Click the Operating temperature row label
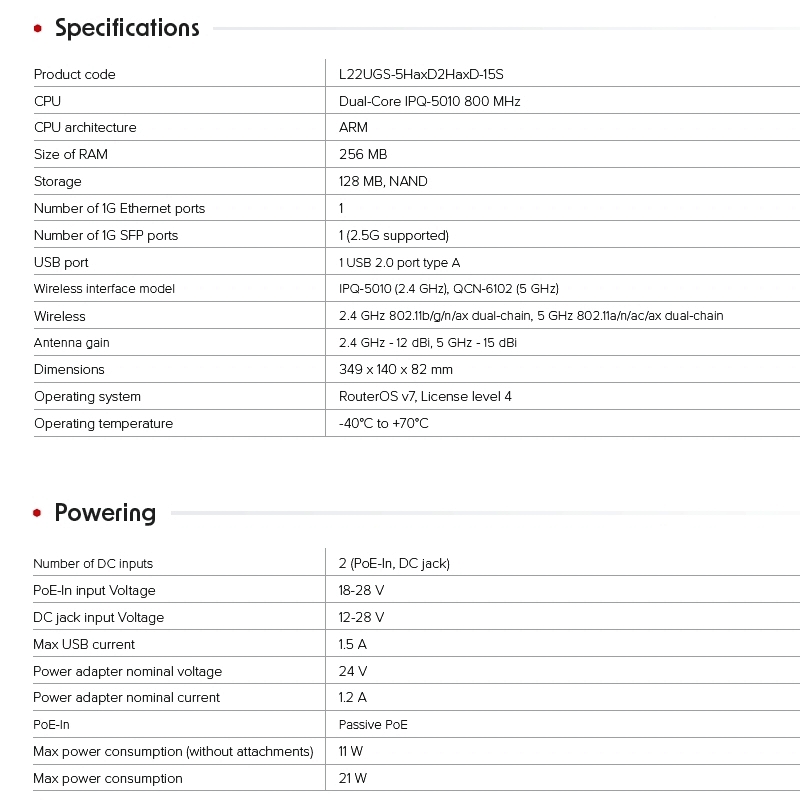 coord(103,424)
